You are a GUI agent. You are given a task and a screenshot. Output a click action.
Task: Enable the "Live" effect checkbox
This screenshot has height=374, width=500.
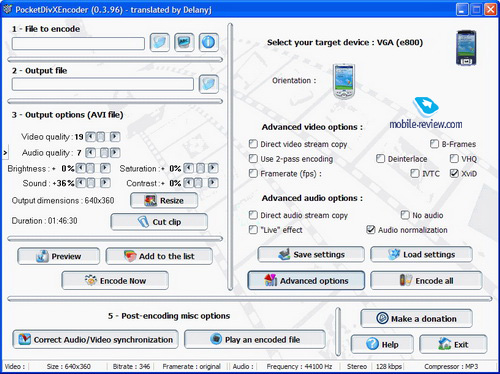point(253,230)
